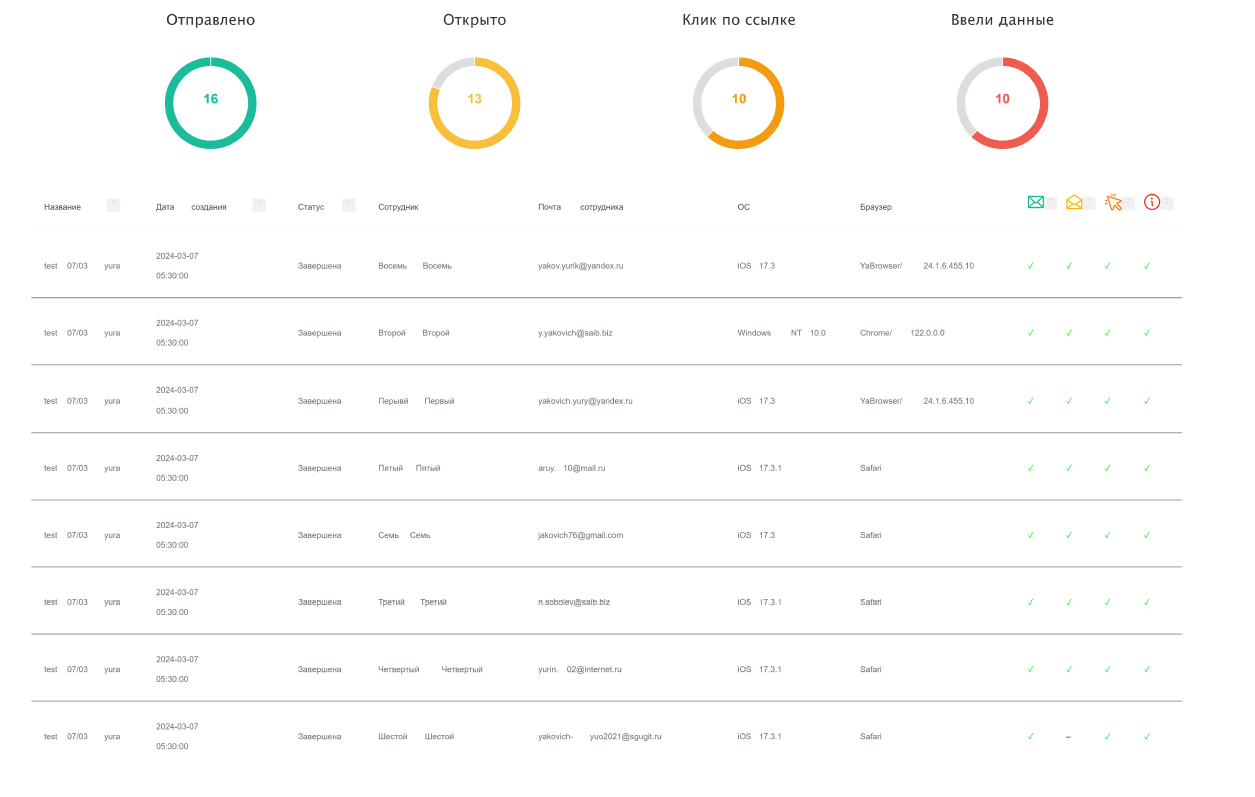Click email yakov.yurik@yandex.ru
The image size is (1255, 797).
[580, 266]
